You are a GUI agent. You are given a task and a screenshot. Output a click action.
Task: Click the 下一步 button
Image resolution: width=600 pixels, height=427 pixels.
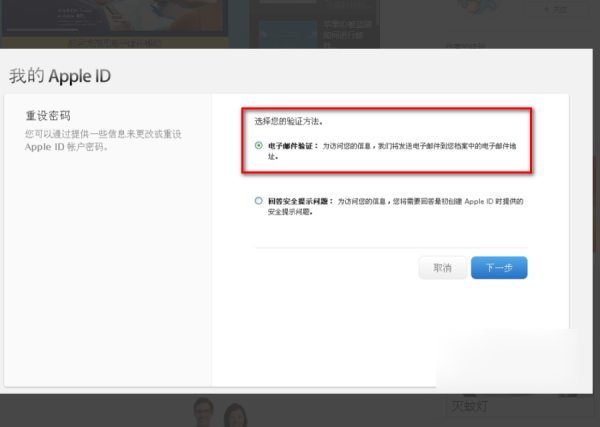[x=499, y=268]
